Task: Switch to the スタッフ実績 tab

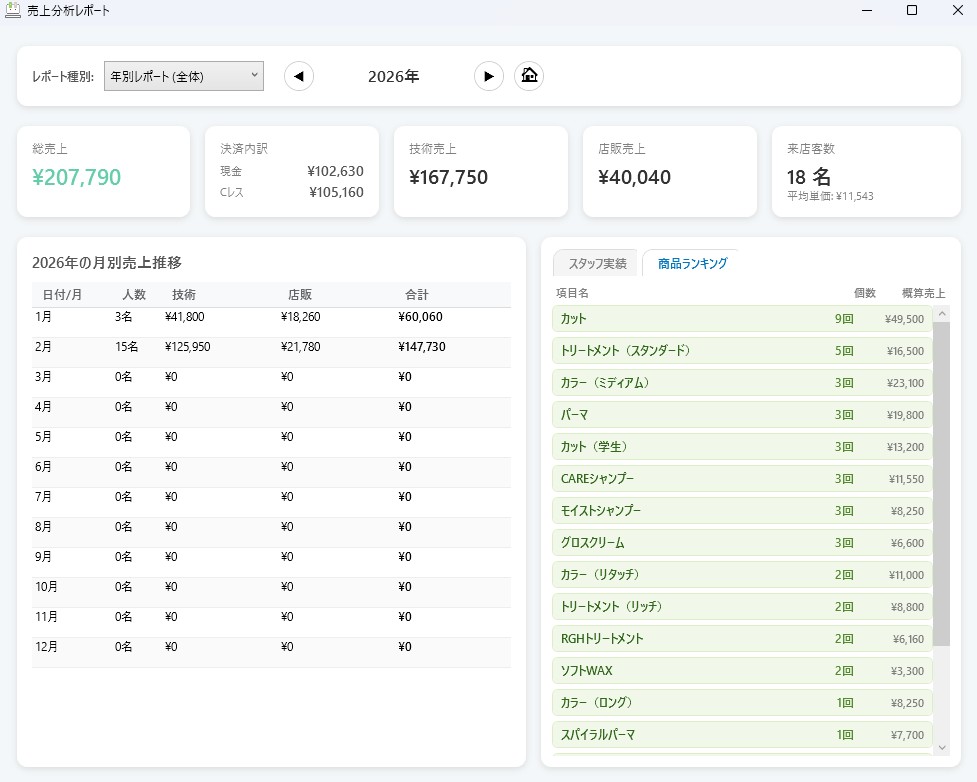Action: pyautogui.click(x=597, y=264)
